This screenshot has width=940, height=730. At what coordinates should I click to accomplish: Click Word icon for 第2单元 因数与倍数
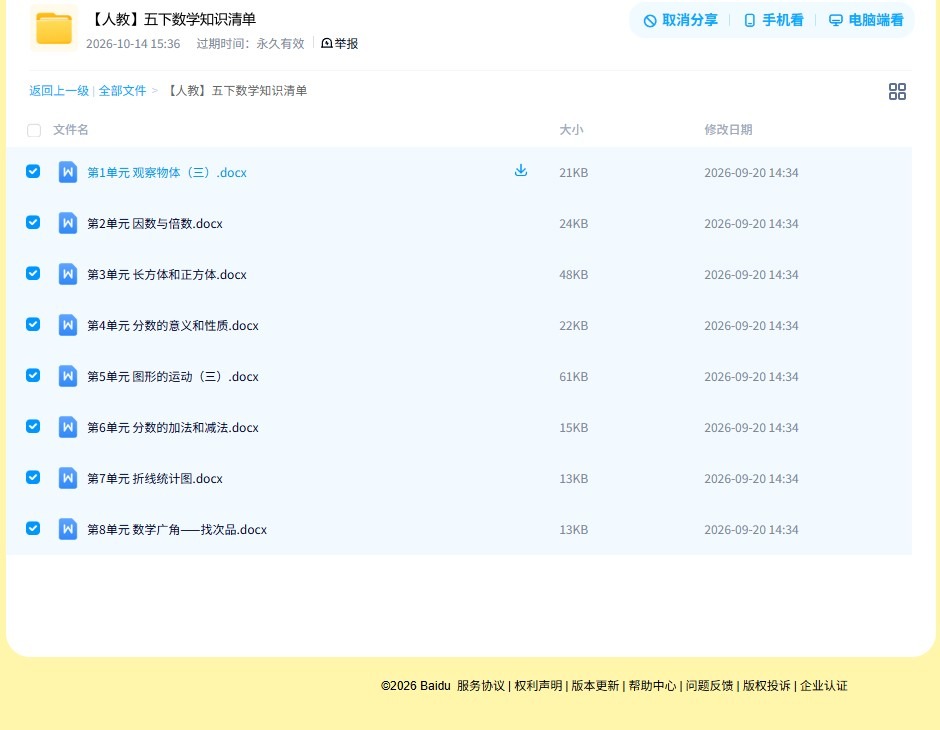68,223
